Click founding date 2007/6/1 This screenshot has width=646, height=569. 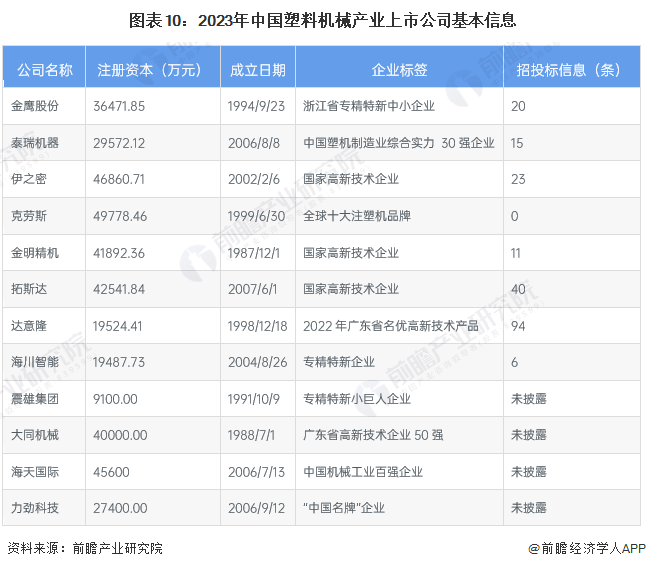pos(253,289)
